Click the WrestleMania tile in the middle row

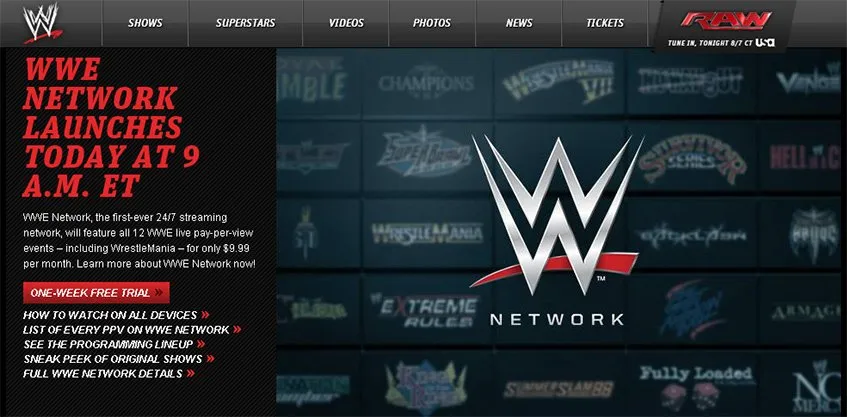[426, 233]
